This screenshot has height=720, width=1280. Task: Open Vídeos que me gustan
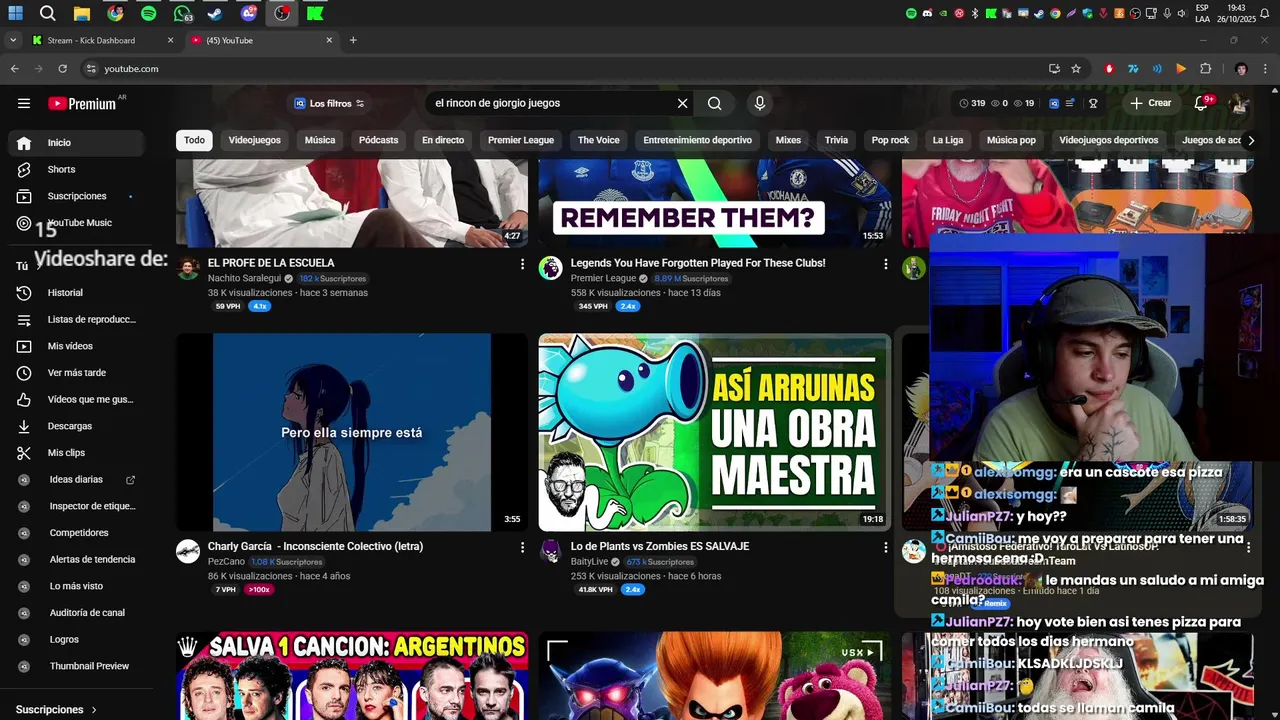78,400
